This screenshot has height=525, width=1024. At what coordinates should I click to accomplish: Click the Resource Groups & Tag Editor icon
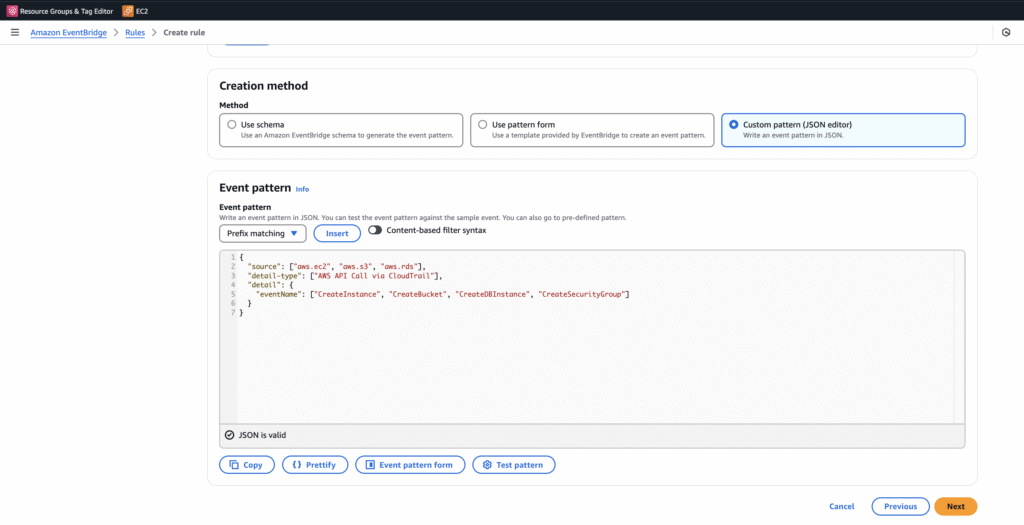click(x=12, y=11)
